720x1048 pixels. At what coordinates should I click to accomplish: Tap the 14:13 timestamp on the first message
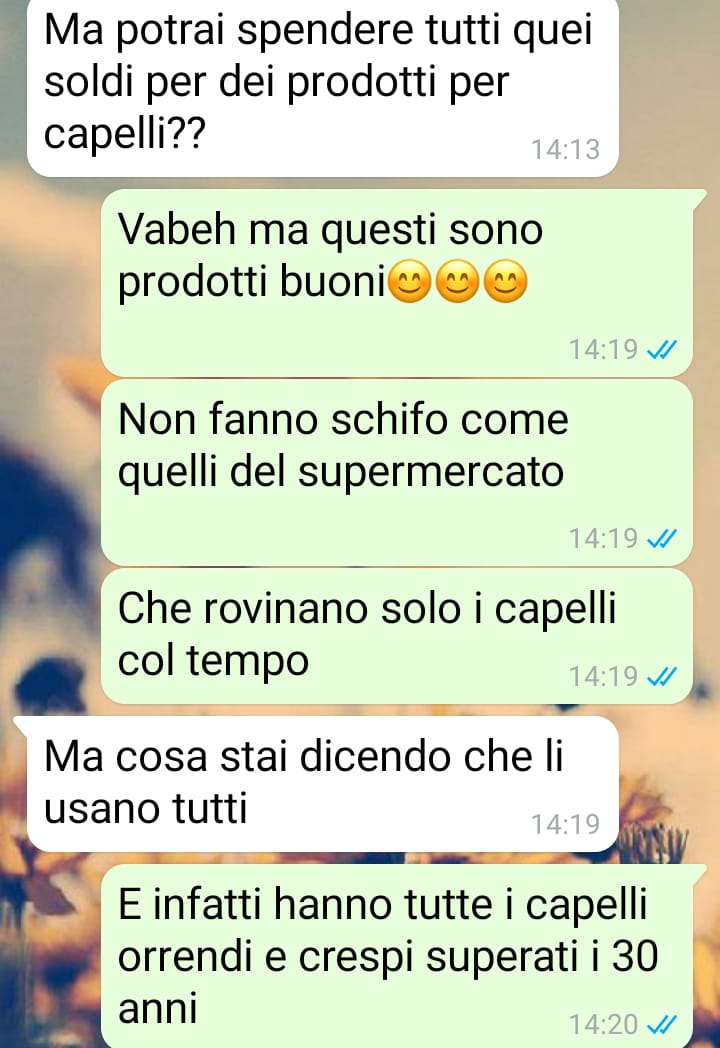tap(566, 150)
